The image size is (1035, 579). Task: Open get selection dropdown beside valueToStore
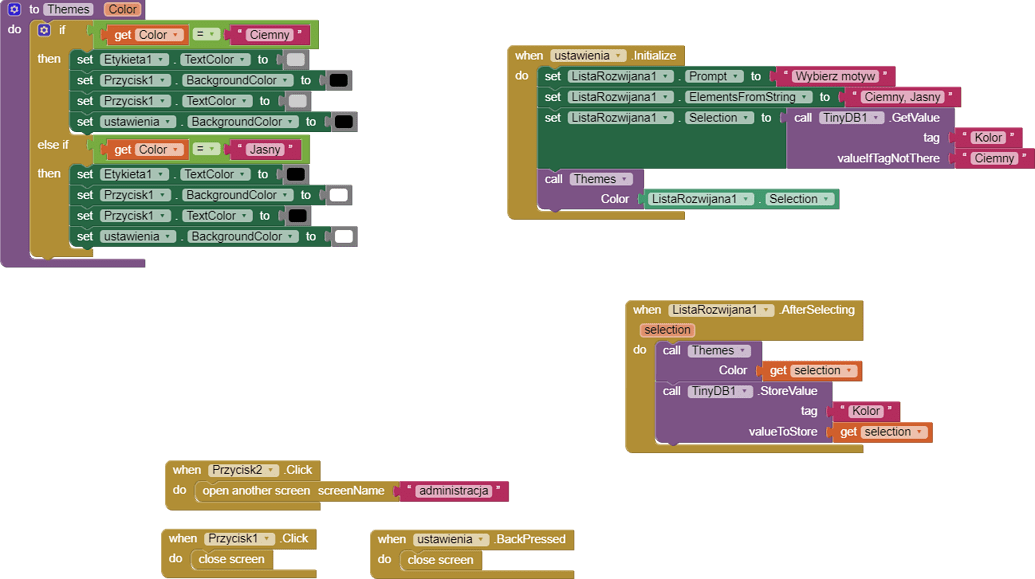click(x=918, y=432)
